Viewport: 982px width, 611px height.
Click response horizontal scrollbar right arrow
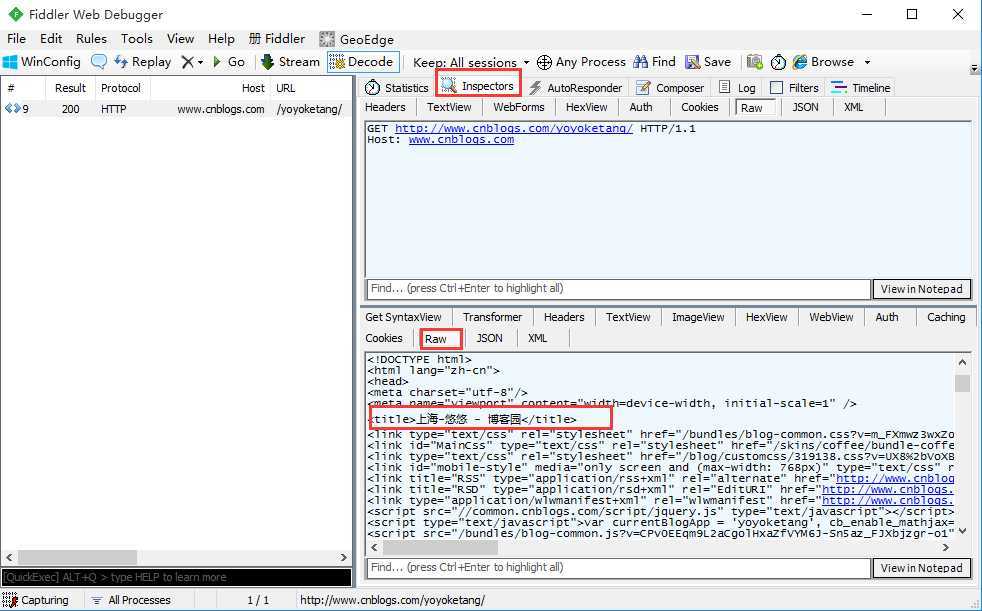946,547
